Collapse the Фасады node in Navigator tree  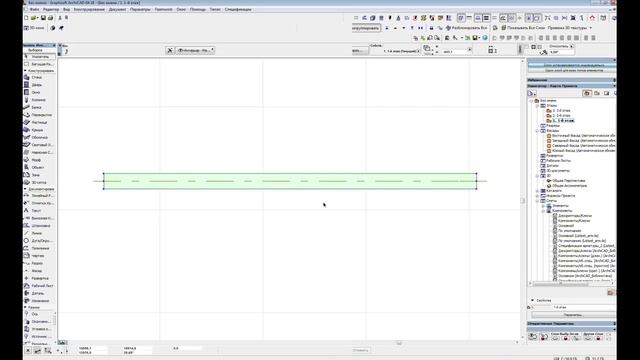[x=537, y=131]
